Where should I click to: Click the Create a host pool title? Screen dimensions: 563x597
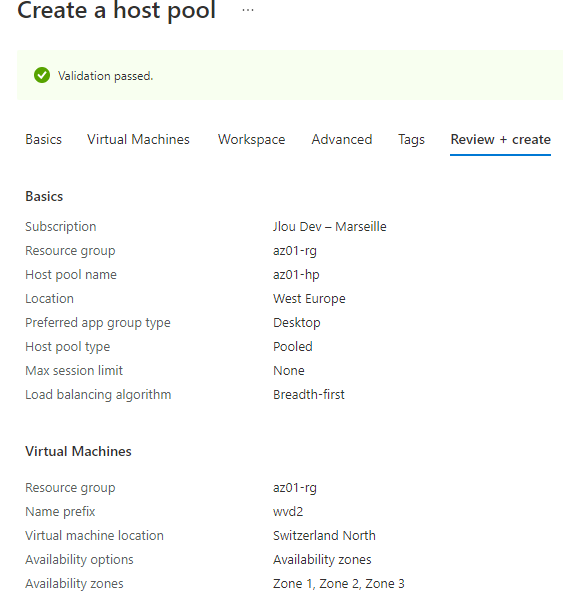[116, 10]
